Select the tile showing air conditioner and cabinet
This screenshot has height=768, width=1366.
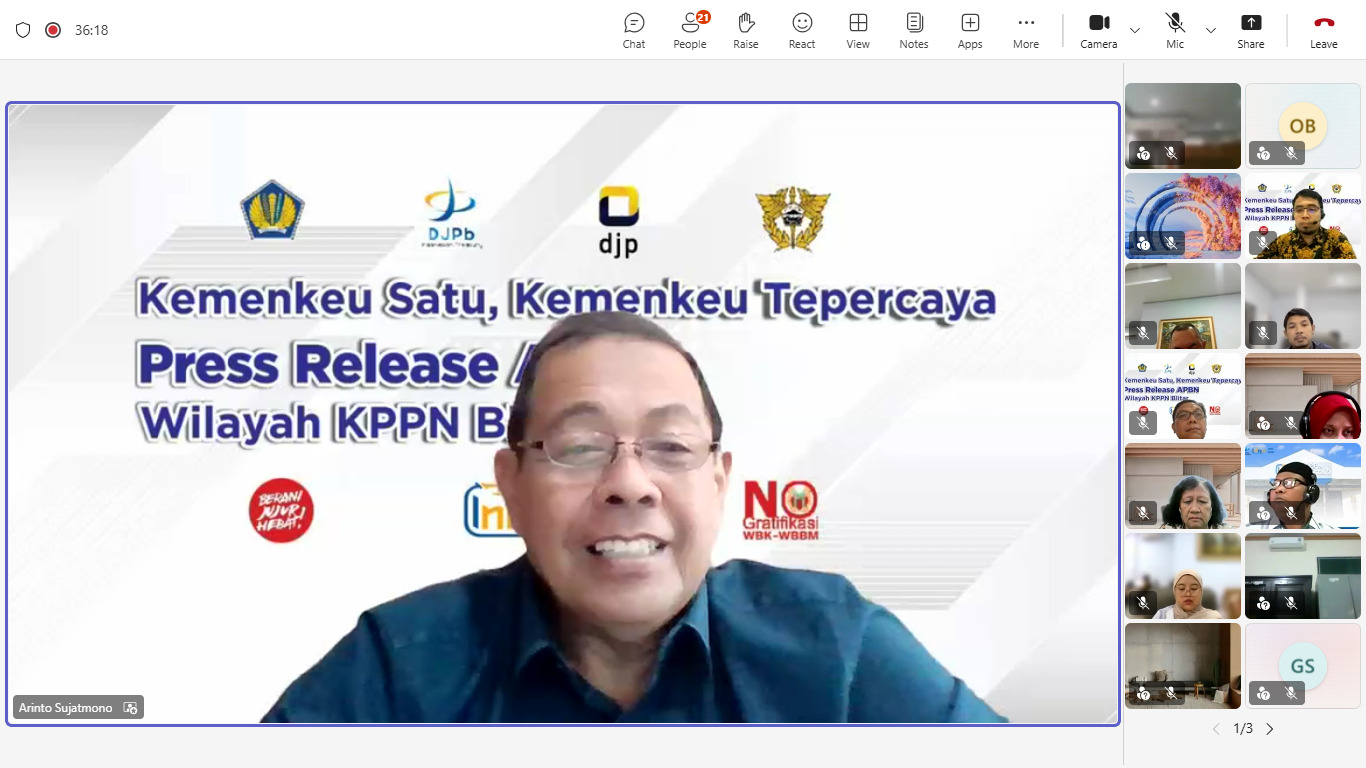tap(1303, 576)
